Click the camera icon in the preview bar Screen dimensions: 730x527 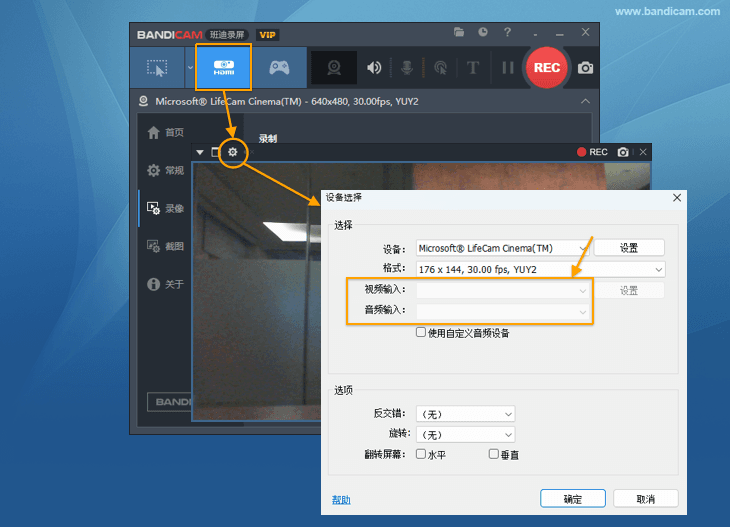pos(623,152)
